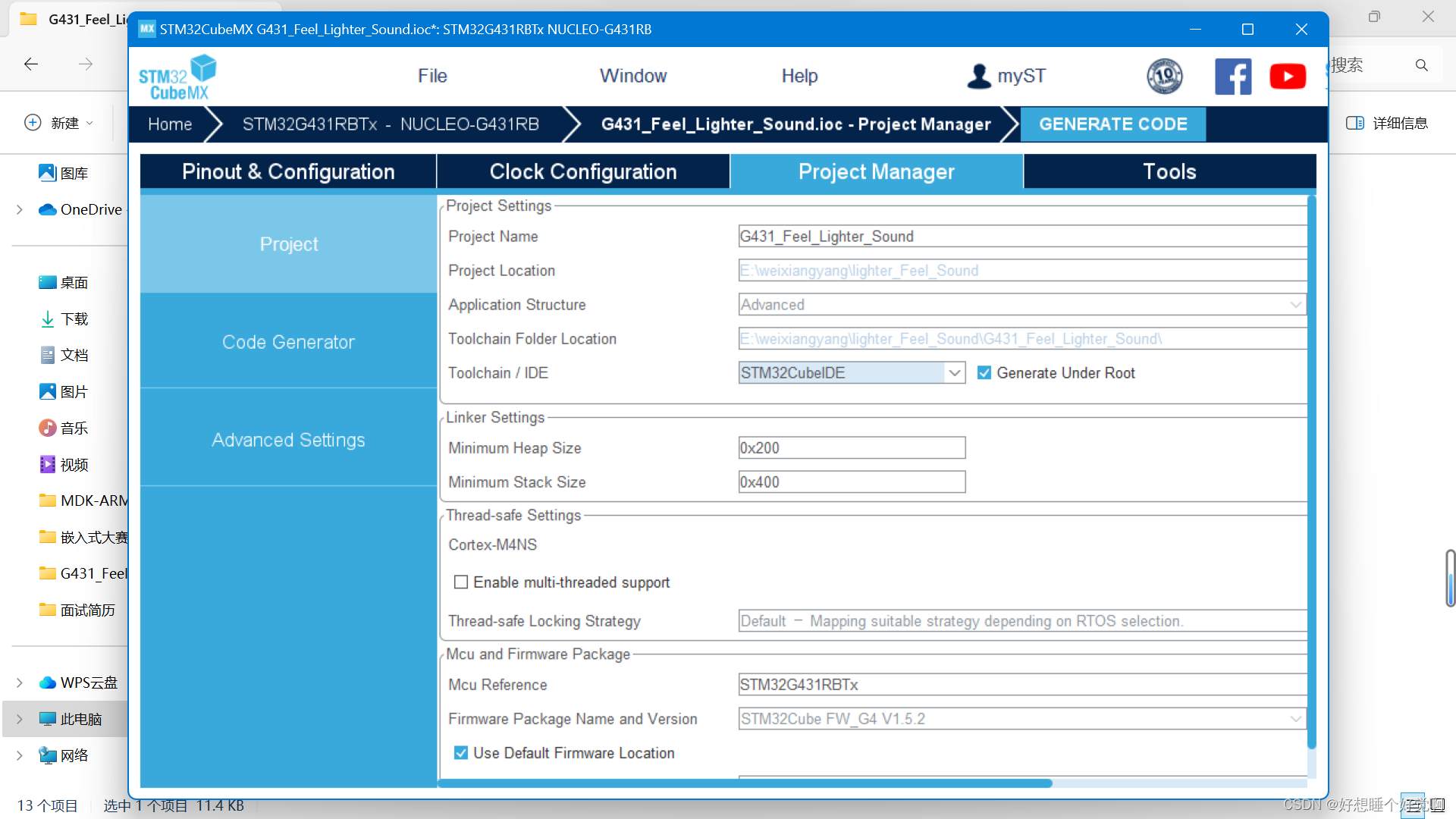Open MDK-ARM folder in Explorer sidebar
The image size is (1456, 819).
[83, 500]
